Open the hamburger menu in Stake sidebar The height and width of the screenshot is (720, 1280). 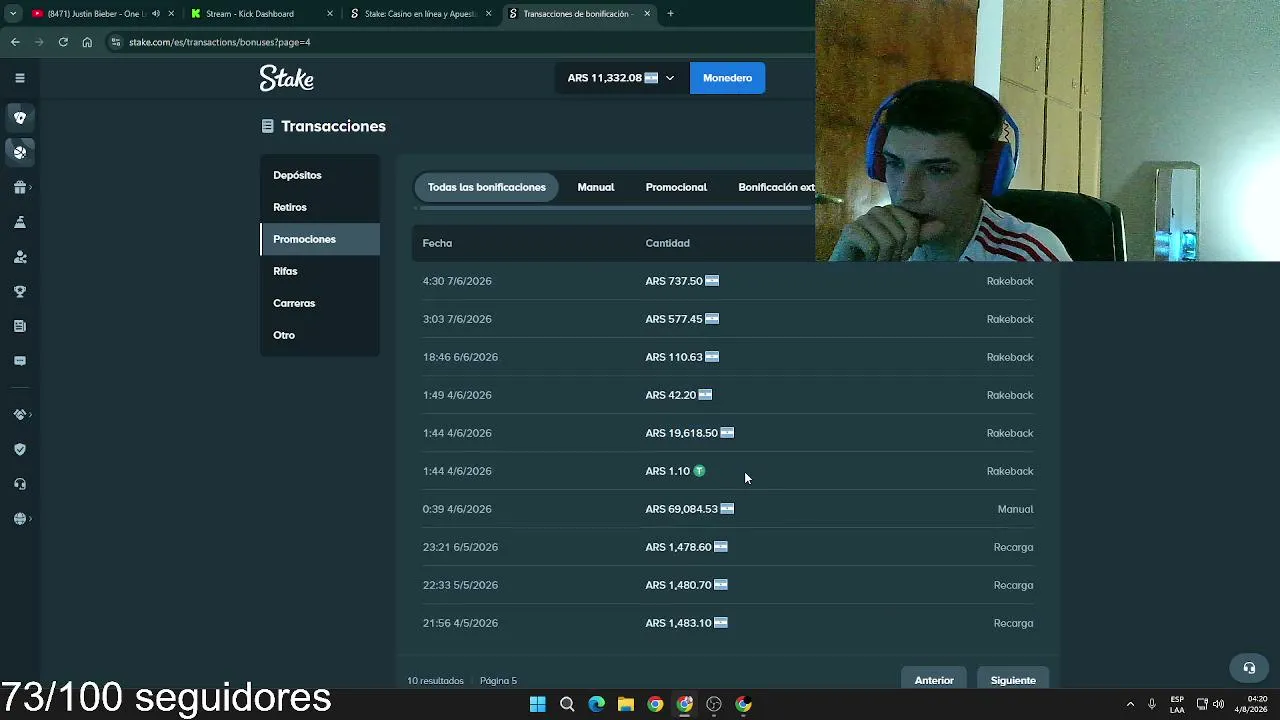(20, 78)
